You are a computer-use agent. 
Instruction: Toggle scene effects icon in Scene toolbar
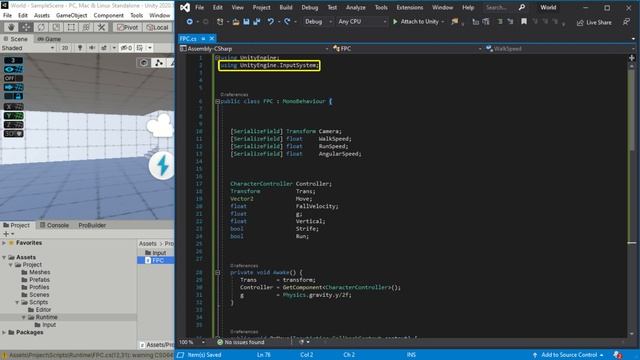104,48
